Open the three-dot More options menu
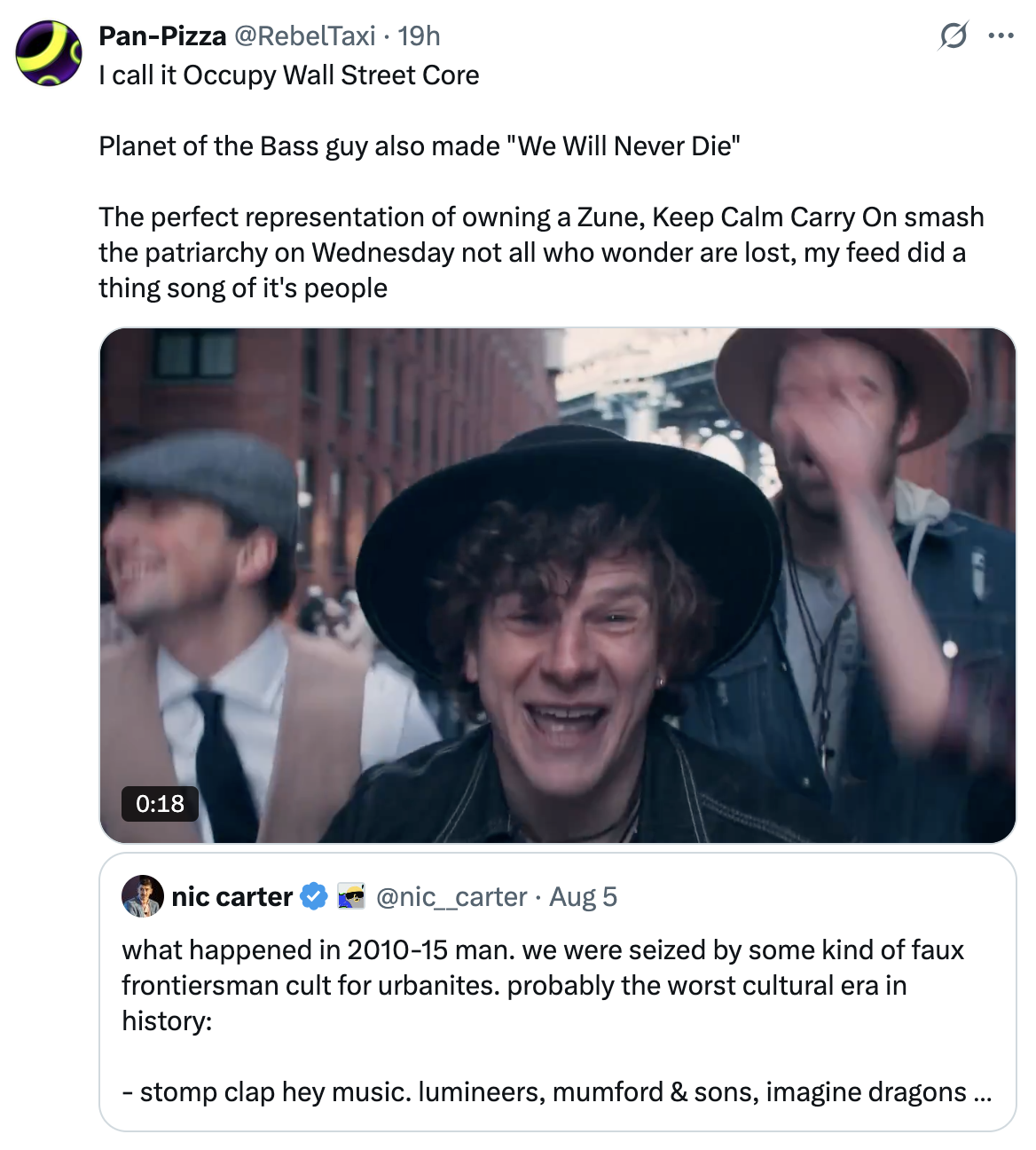Viewport: 1036px width, 1150px height. [x=1001, y=36]
